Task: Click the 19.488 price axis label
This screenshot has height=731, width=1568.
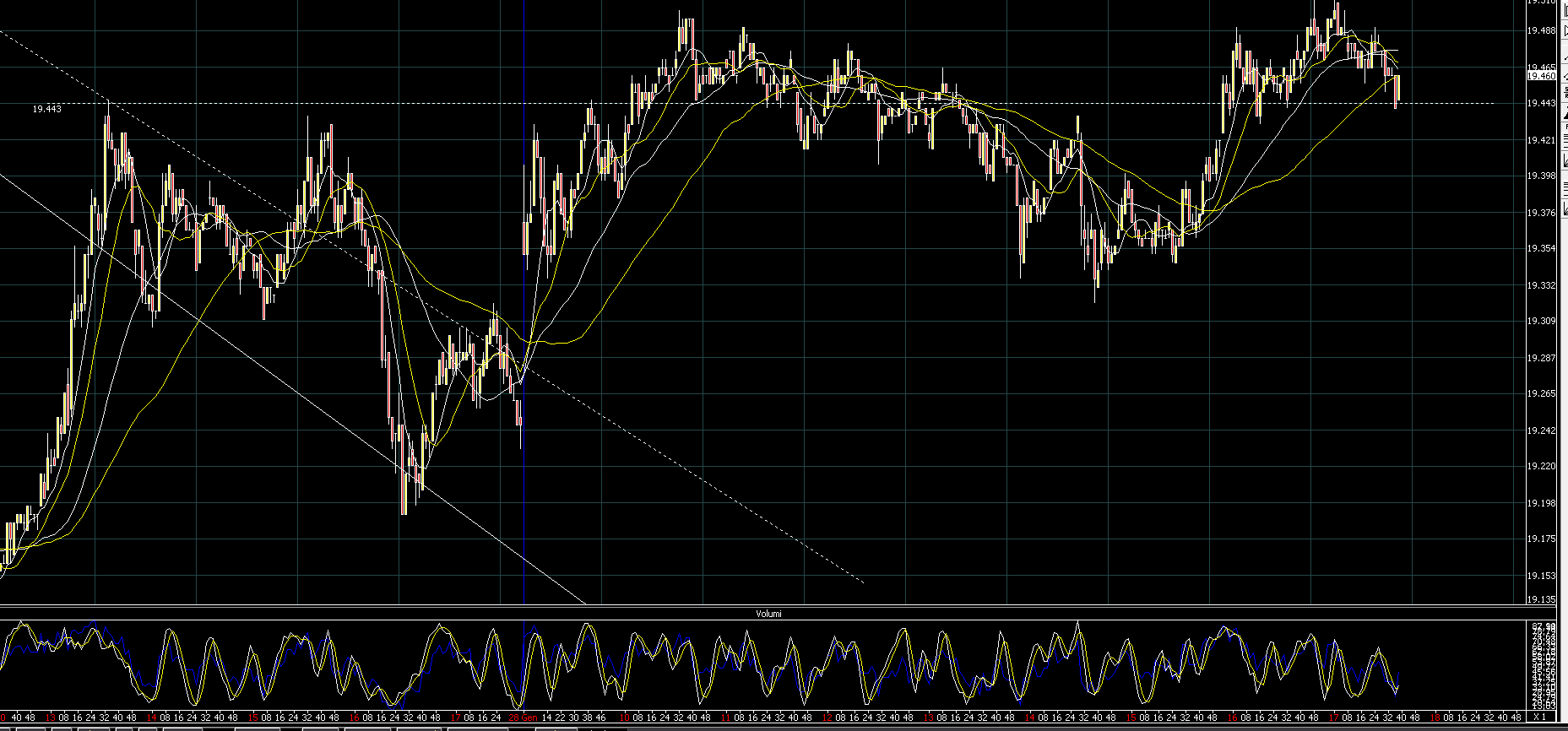Action: tap(1541, 30)
